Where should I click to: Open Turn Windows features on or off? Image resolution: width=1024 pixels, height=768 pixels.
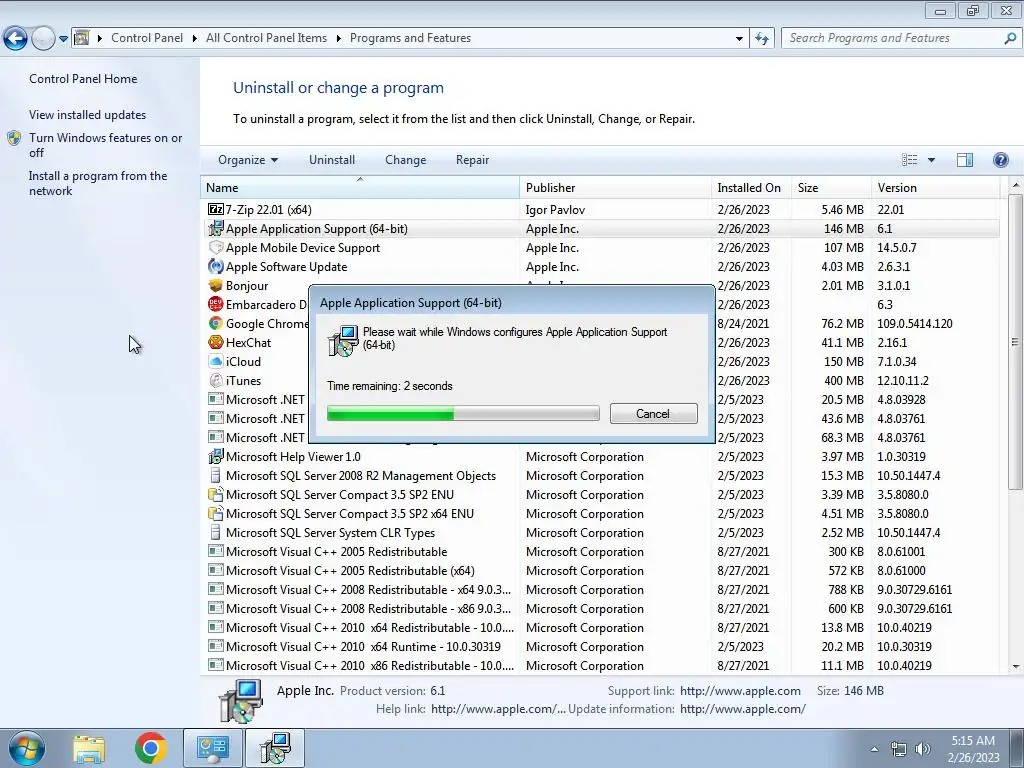[105, 145]
